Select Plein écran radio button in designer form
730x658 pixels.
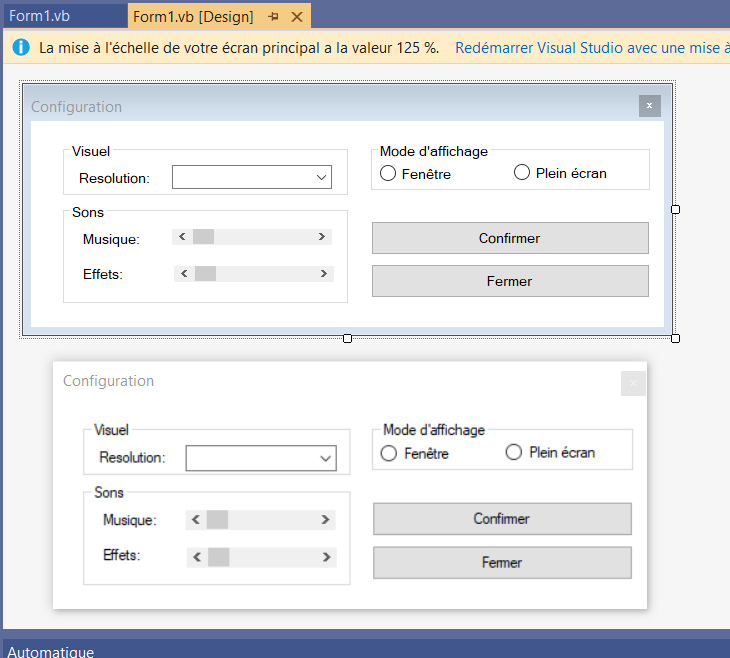(522, 172)
